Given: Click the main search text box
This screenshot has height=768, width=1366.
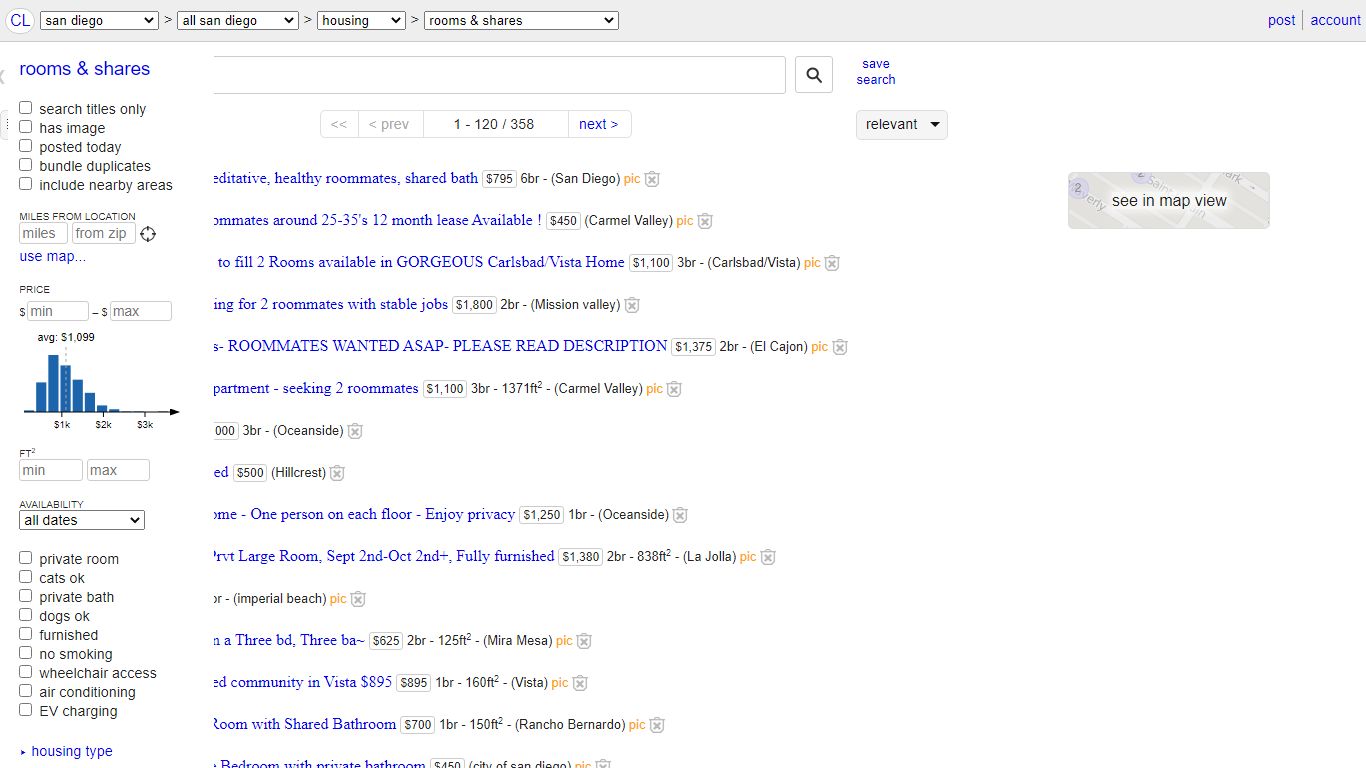Looking at the screenshot, I should 499,75.
